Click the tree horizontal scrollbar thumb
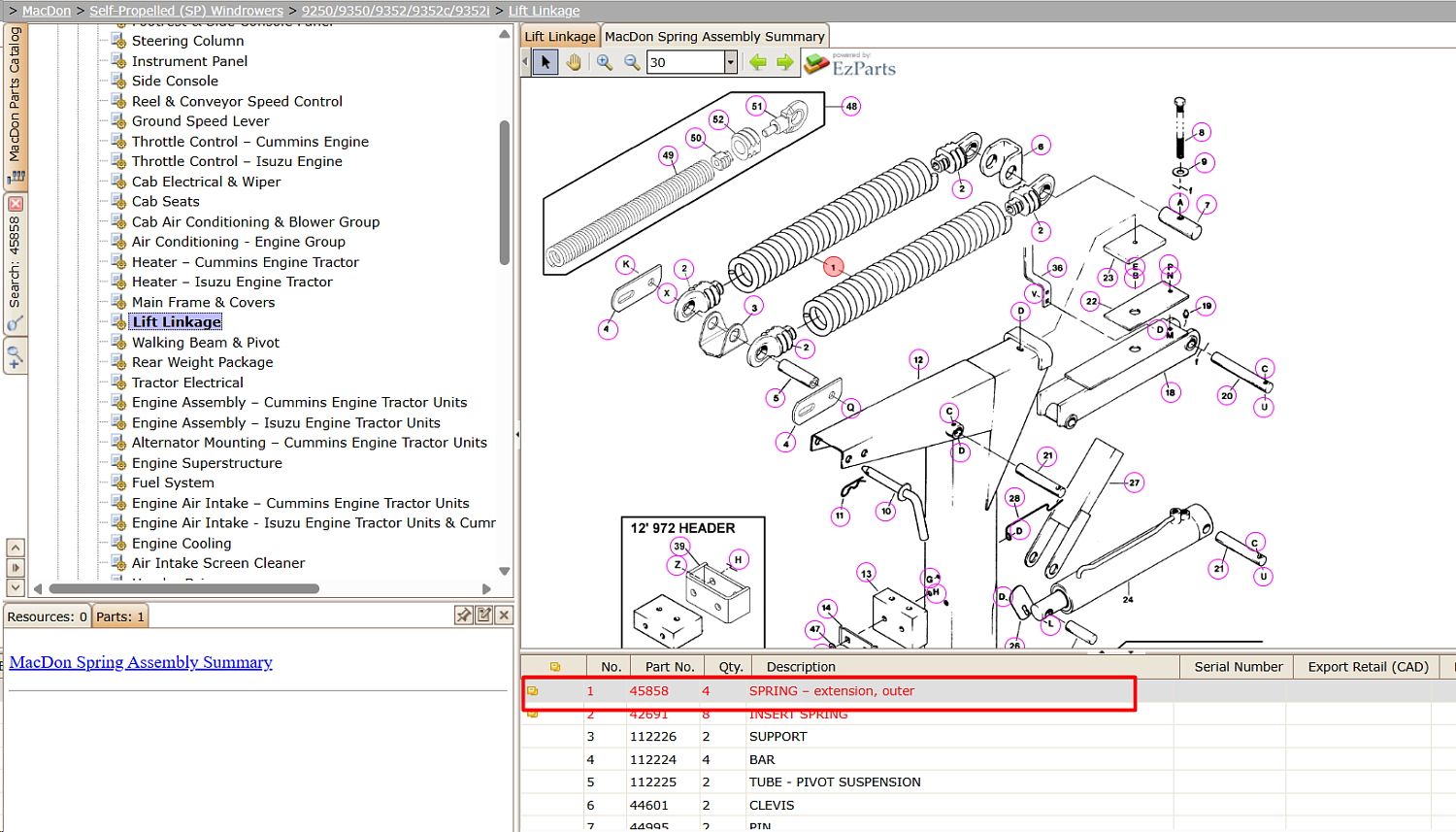 tap(183, 588)
